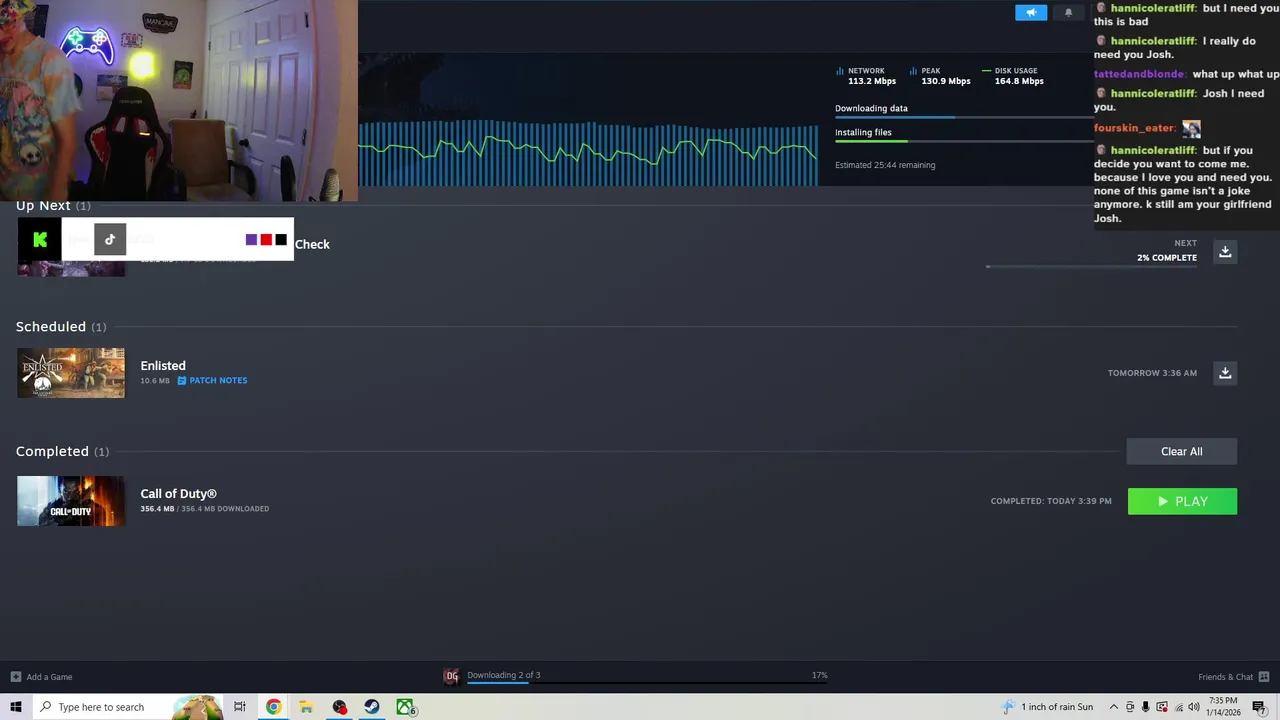This screenshot has height=720, width=1280.
Task: Expand the hidden system tray icons chevron
Action: click(x=1114, y=707)
